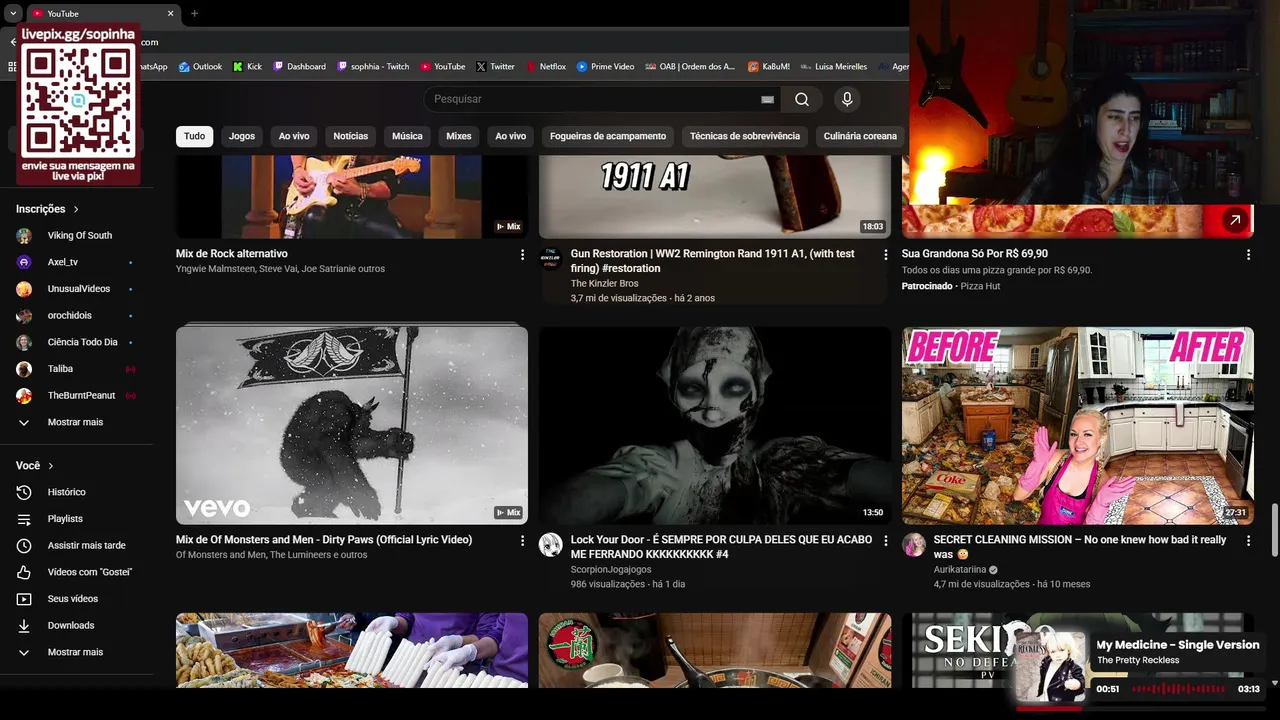Open options menu for Lock Your Door video

coord(885,541)
